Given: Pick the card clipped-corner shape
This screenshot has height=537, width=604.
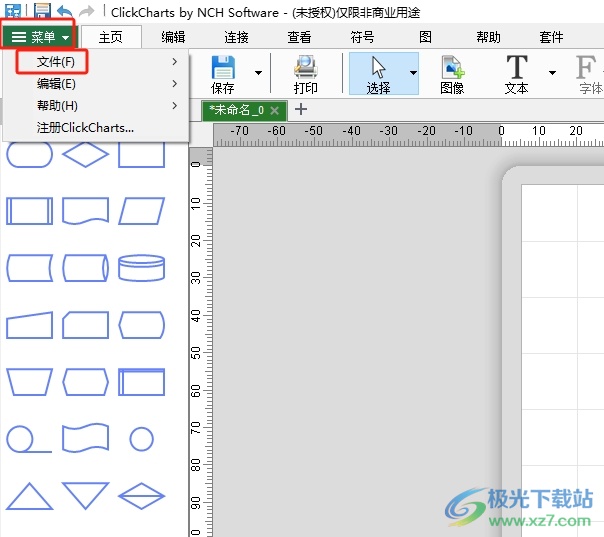Looking at the screenshot, I should pos(86,325).
